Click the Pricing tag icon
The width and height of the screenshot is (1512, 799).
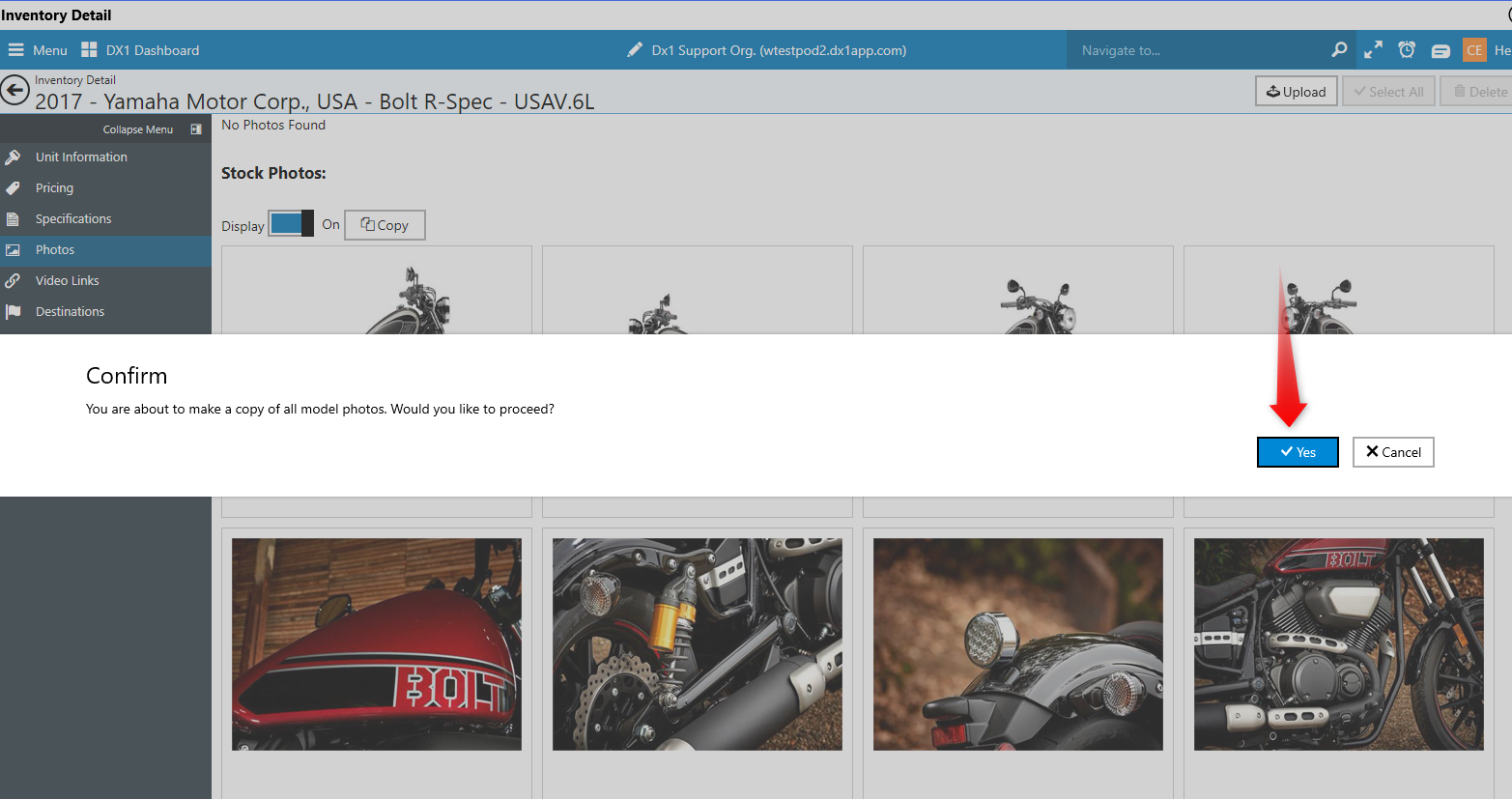(13, 187)
